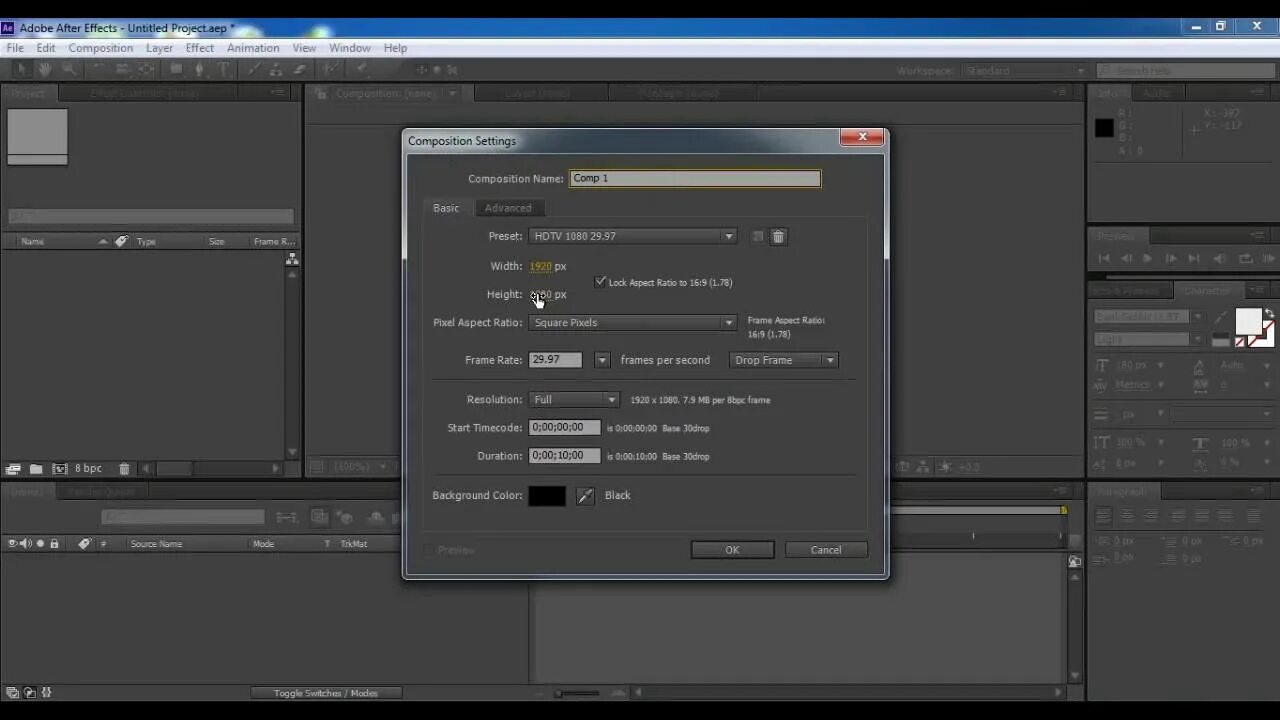Open the Drop Frame dropdown
The width and height of the screenshot is (1280, 720).
pyautogui.click(x=784, y=360)
